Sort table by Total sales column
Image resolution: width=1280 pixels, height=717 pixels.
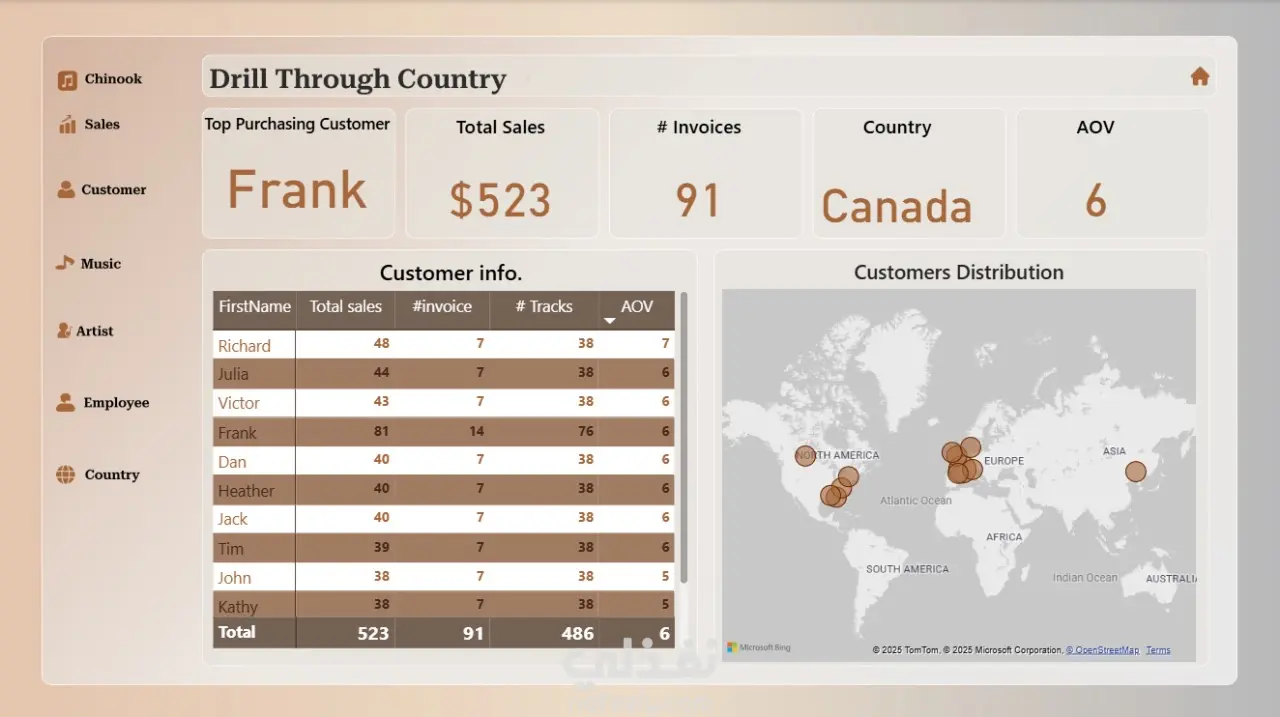pos(345,307)
